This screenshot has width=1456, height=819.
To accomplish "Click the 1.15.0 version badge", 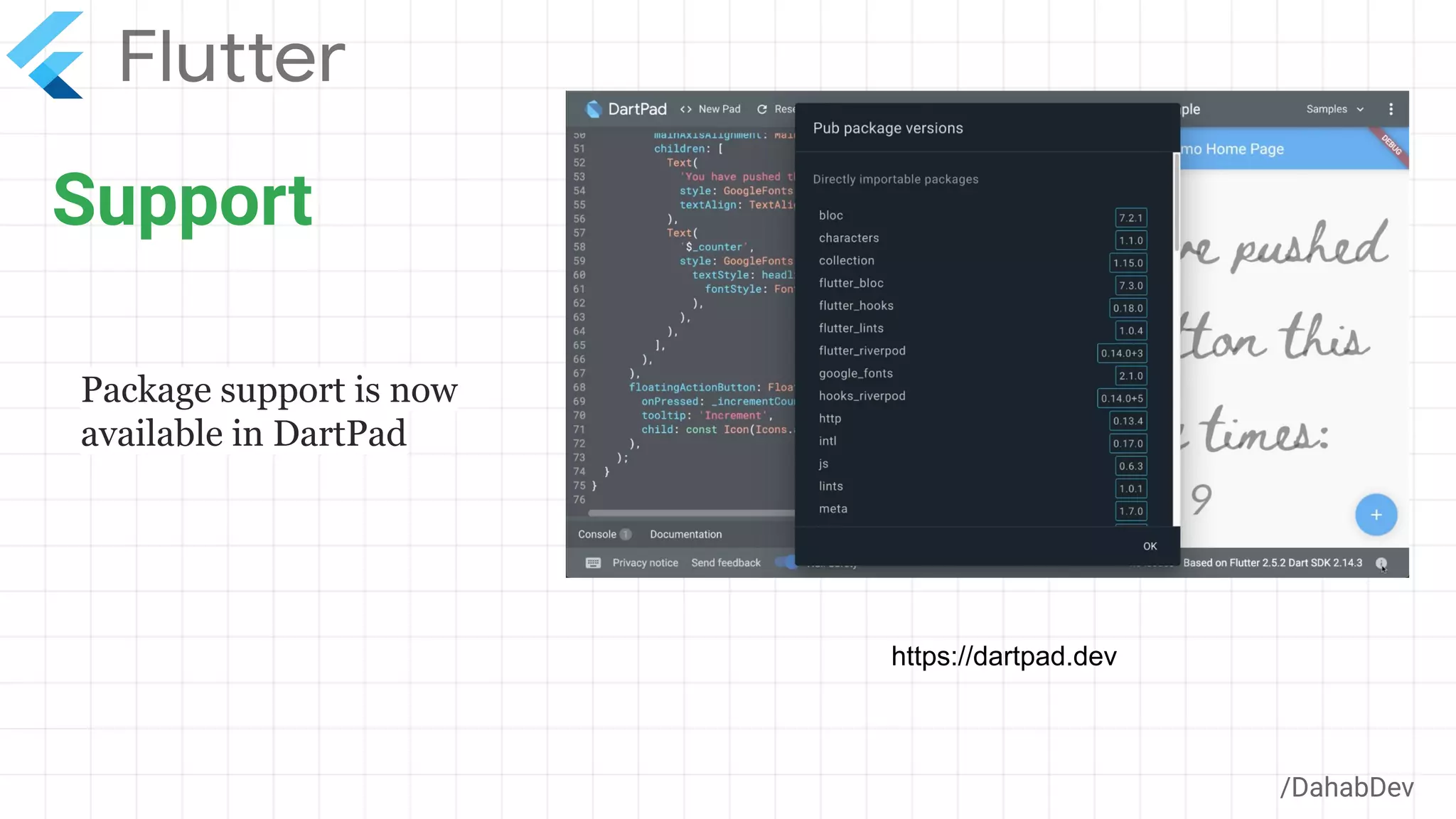I will pos(1128,263).
